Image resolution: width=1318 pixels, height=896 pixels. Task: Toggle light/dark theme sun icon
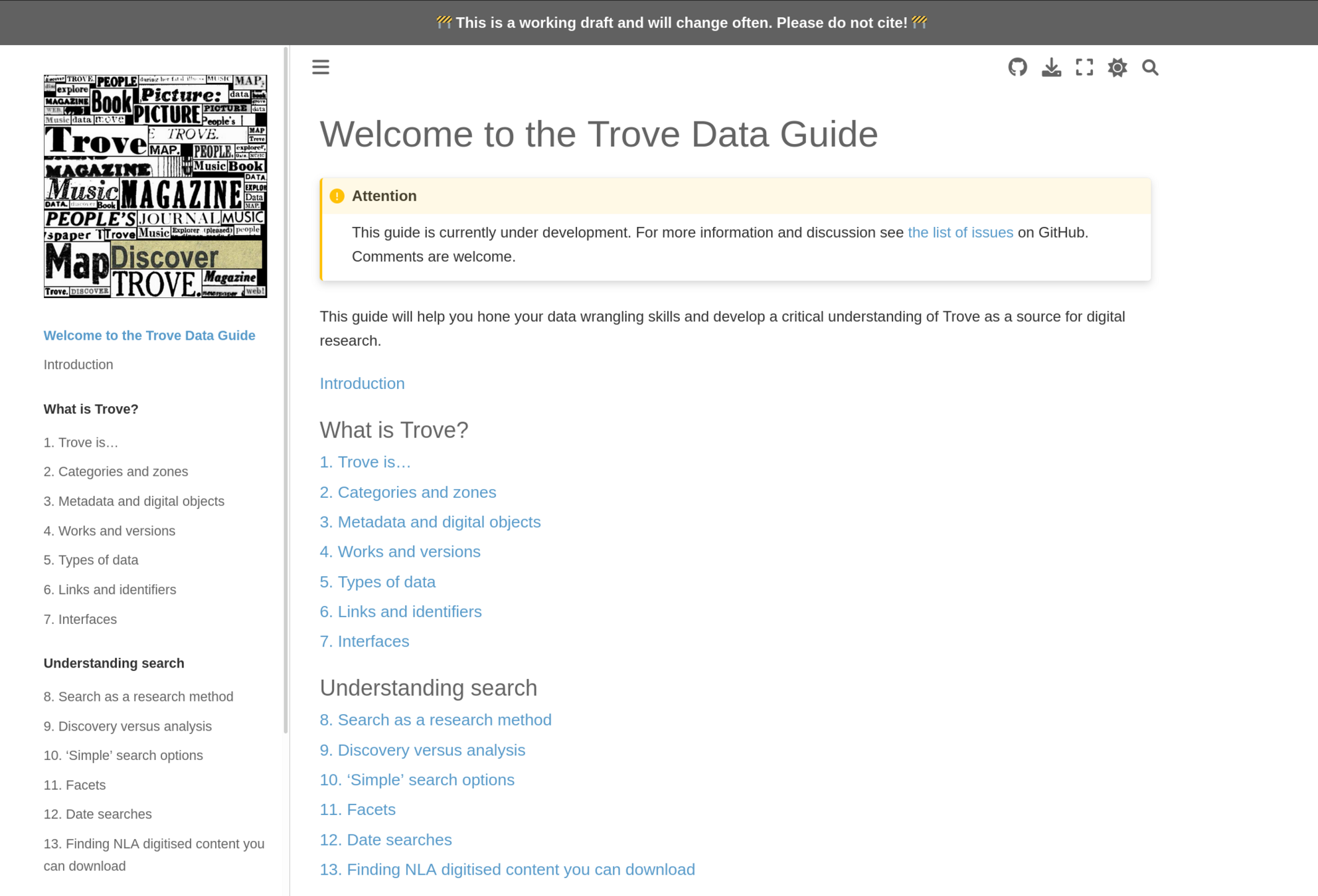1117,67
